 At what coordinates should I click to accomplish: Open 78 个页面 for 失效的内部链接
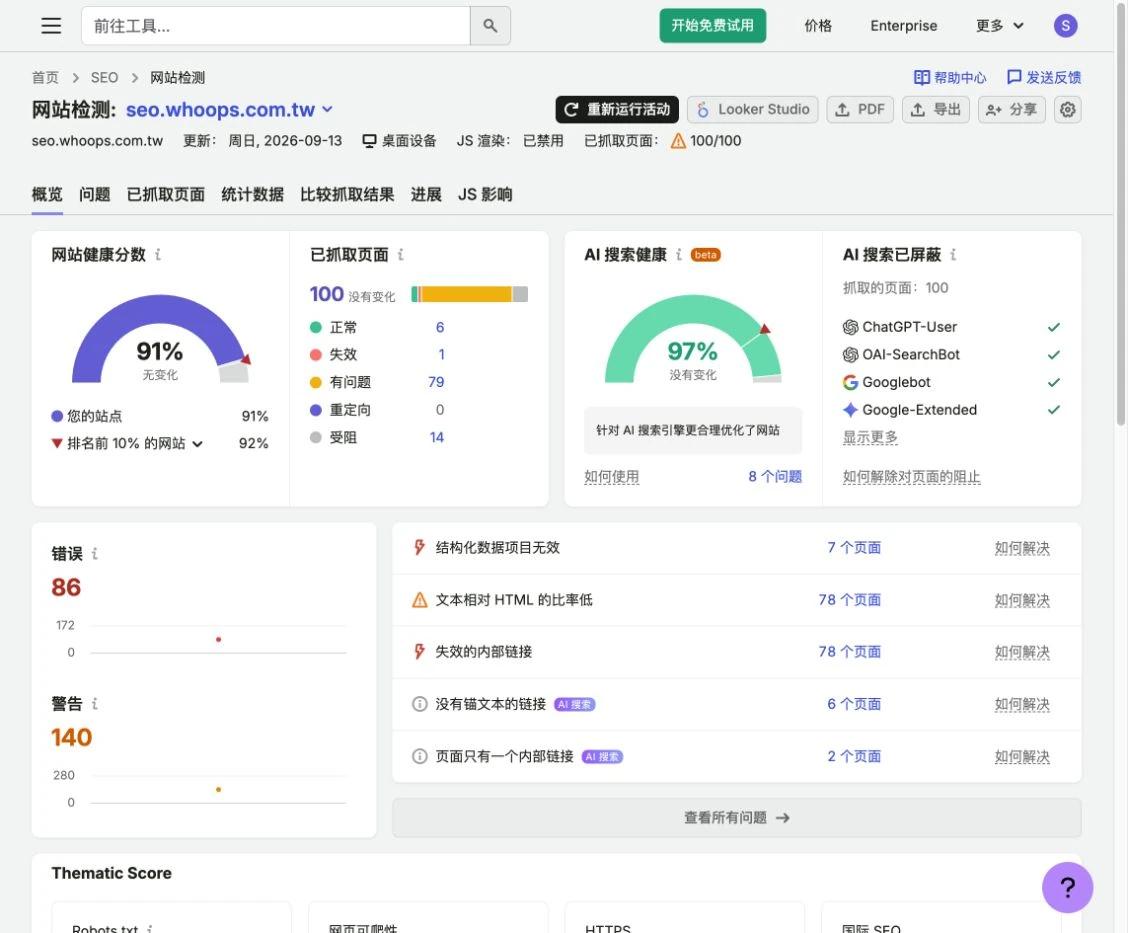pos(850,652)
